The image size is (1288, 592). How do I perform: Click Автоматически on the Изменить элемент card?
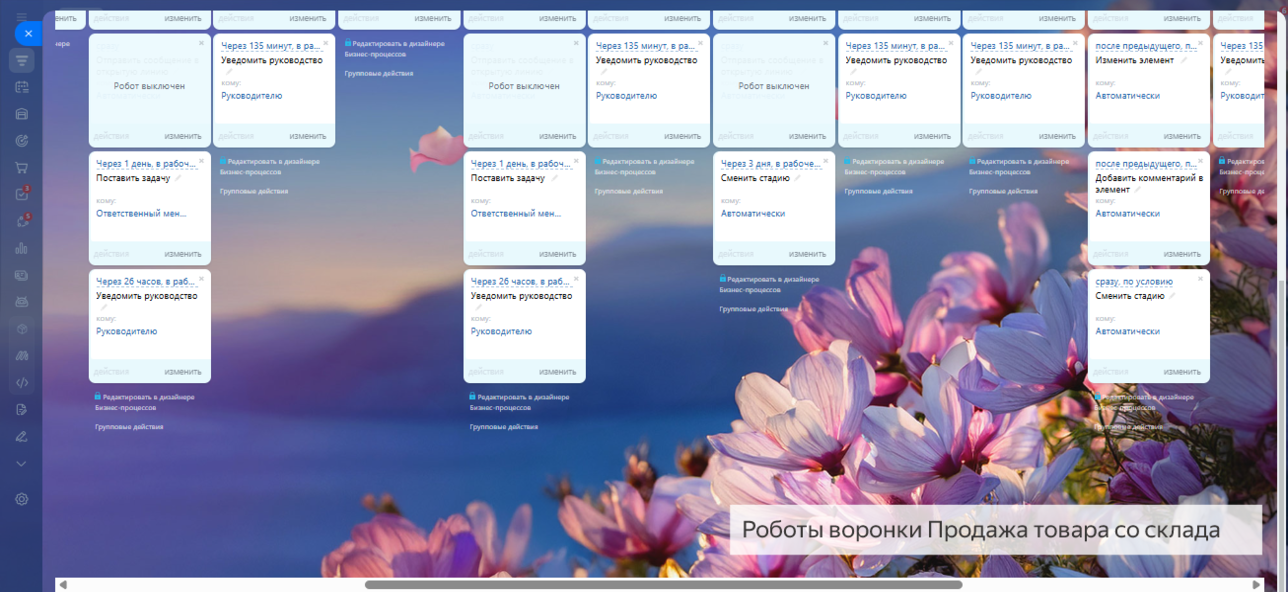1127,96
